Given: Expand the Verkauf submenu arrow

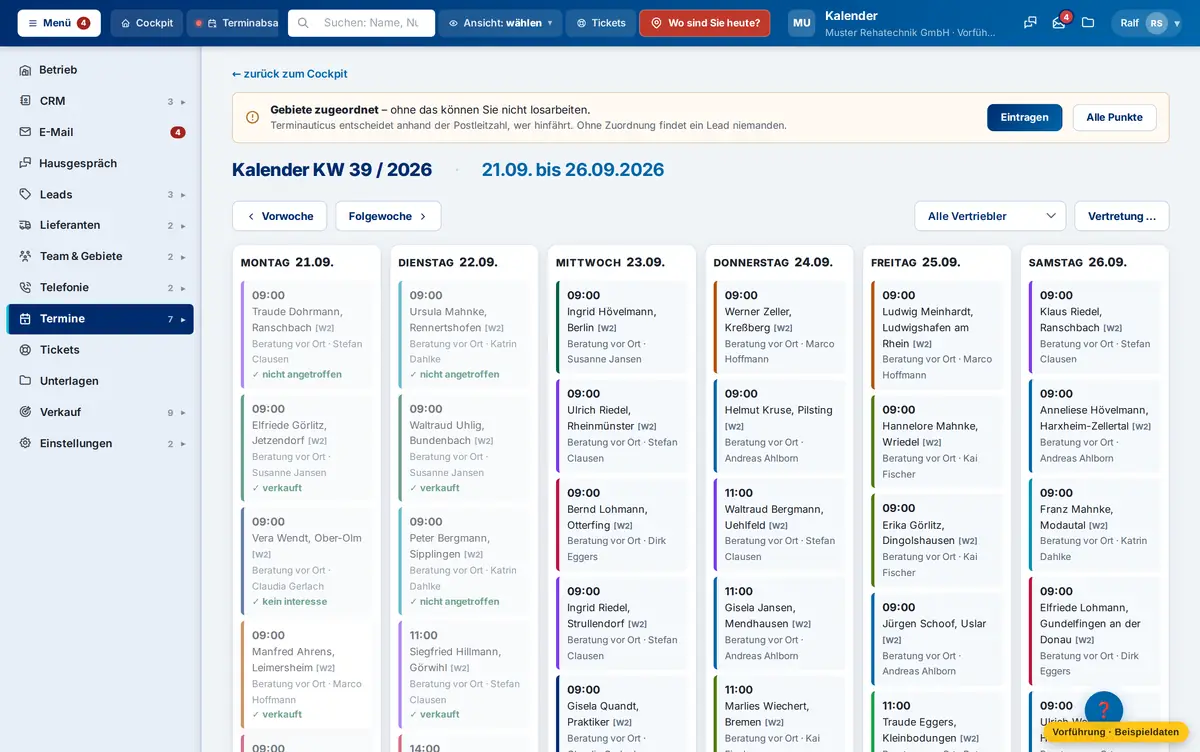Looking at the screenshot, I should pos(183,413).
